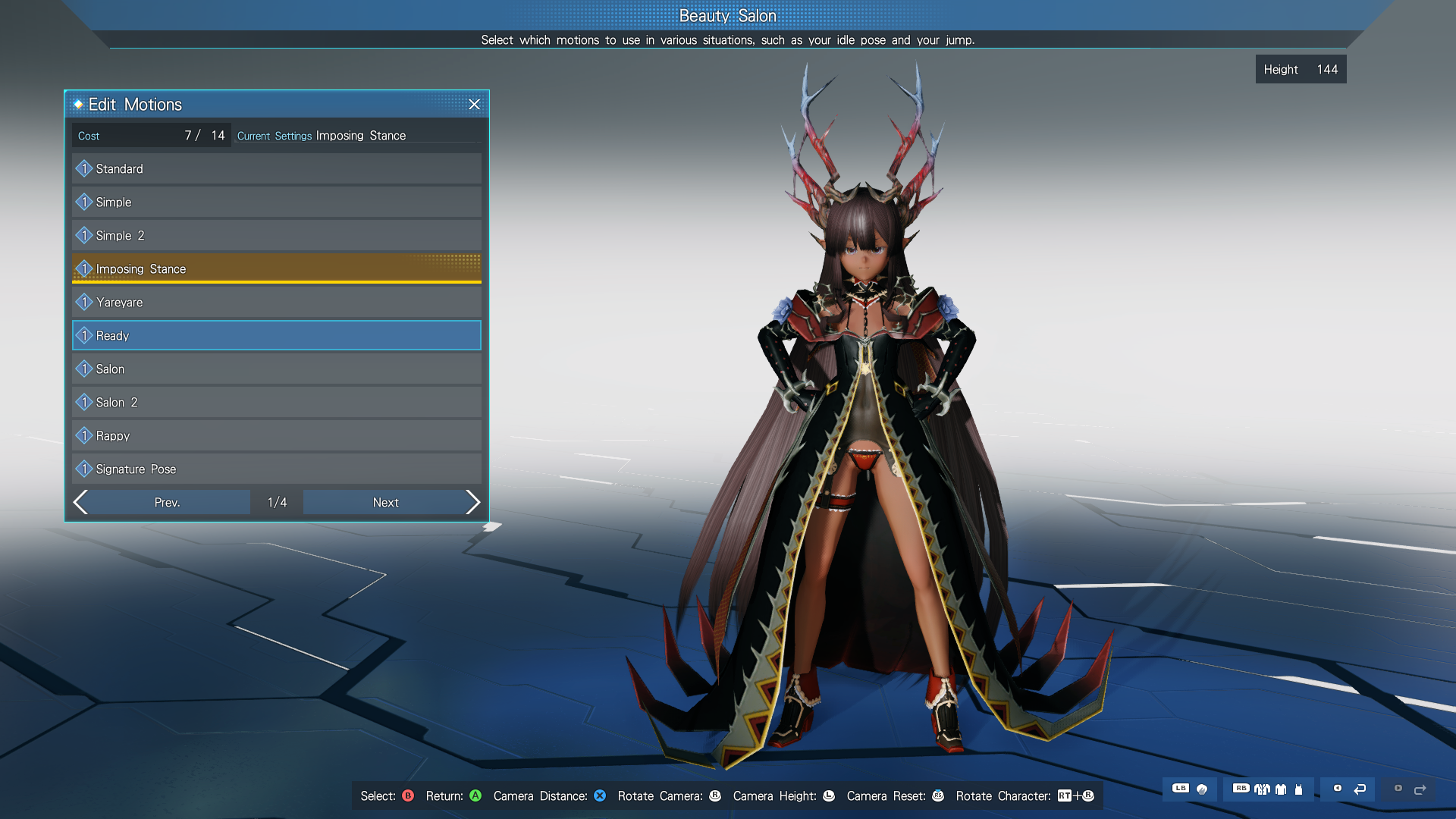Click the left d-pad icon beside undo

(1338, 788)
